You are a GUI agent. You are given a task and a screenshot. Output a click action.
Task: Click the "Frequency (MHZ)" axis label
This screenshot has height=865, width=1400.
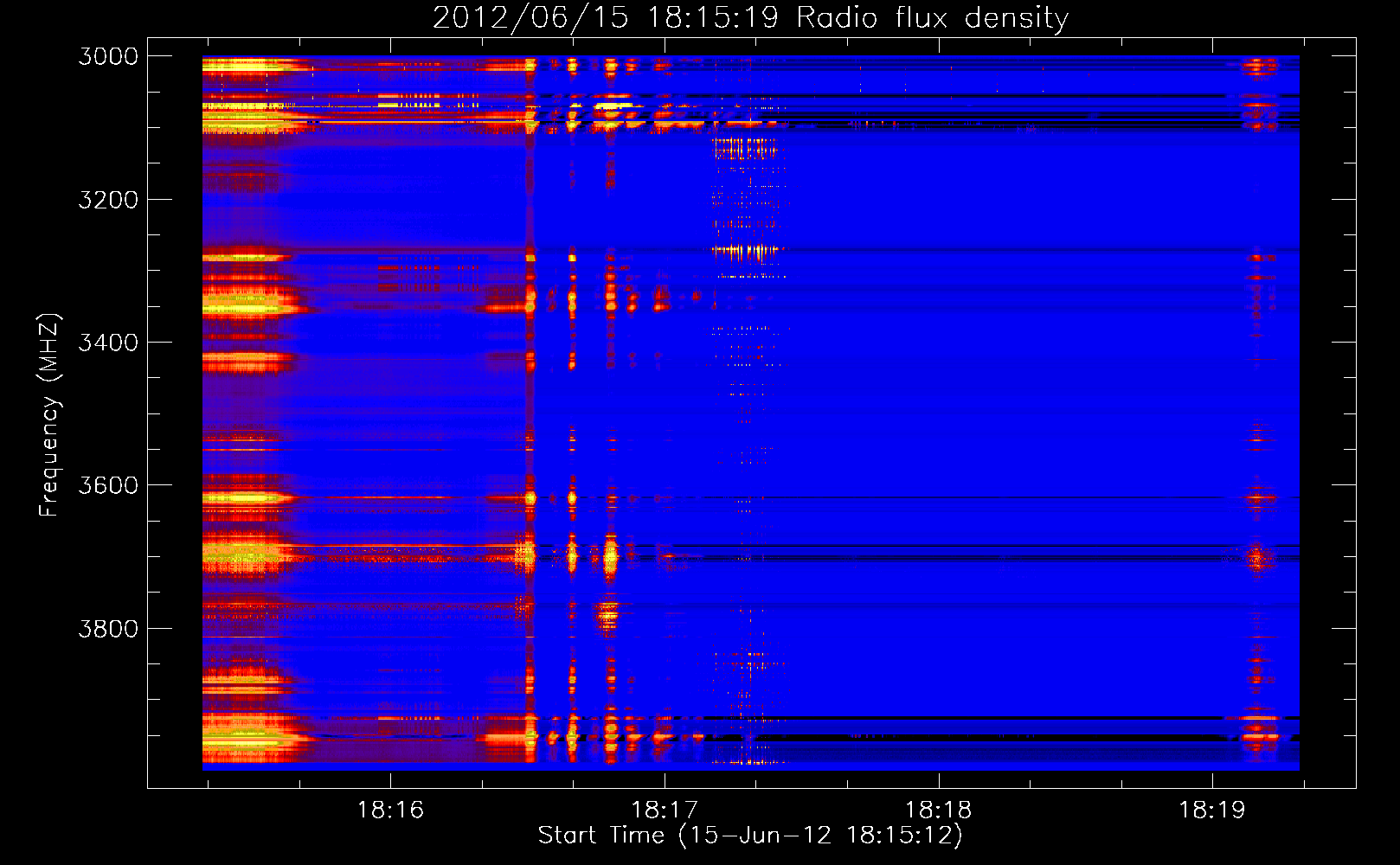click(x=50, y=415)
